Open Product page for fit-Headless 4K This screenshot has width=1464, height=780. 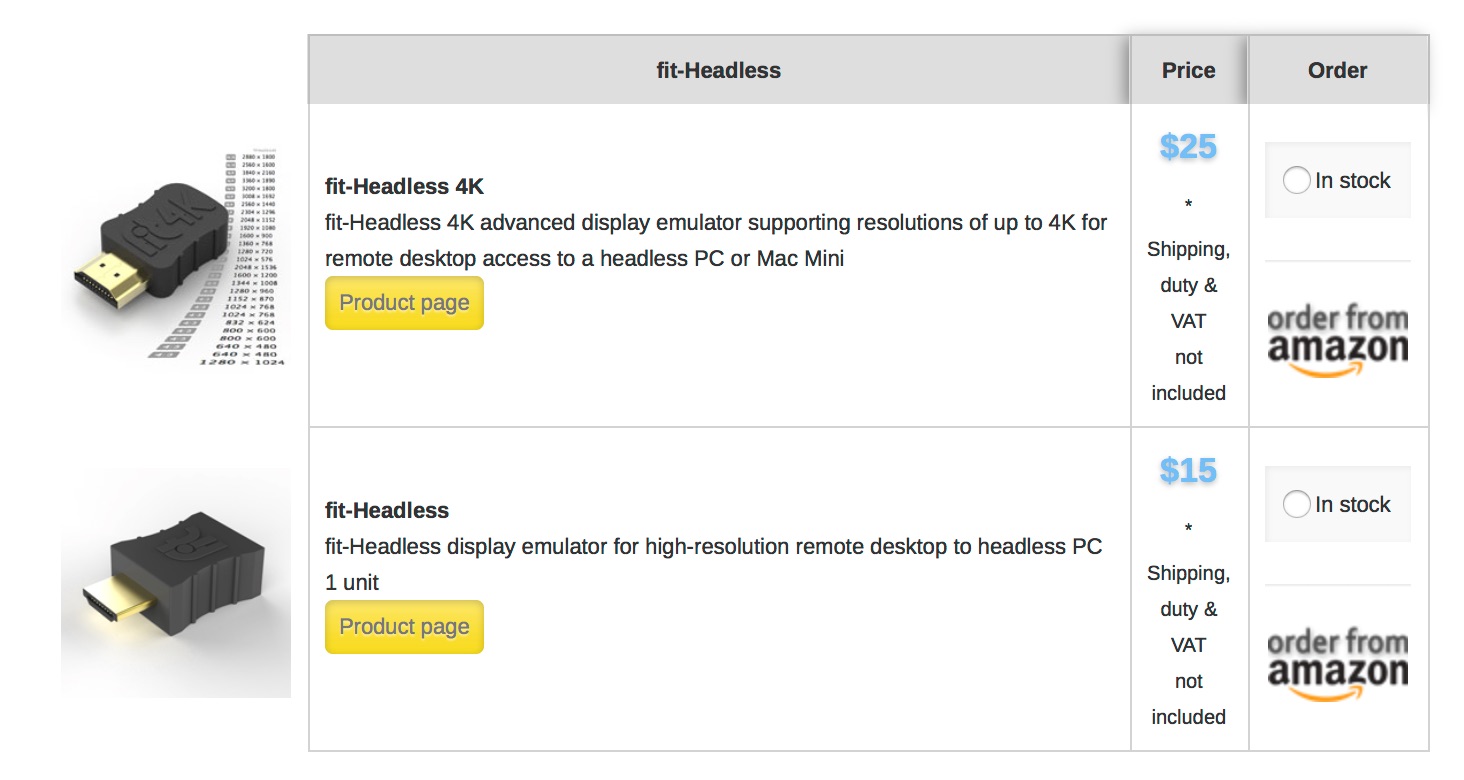click(x=404, y=303)
